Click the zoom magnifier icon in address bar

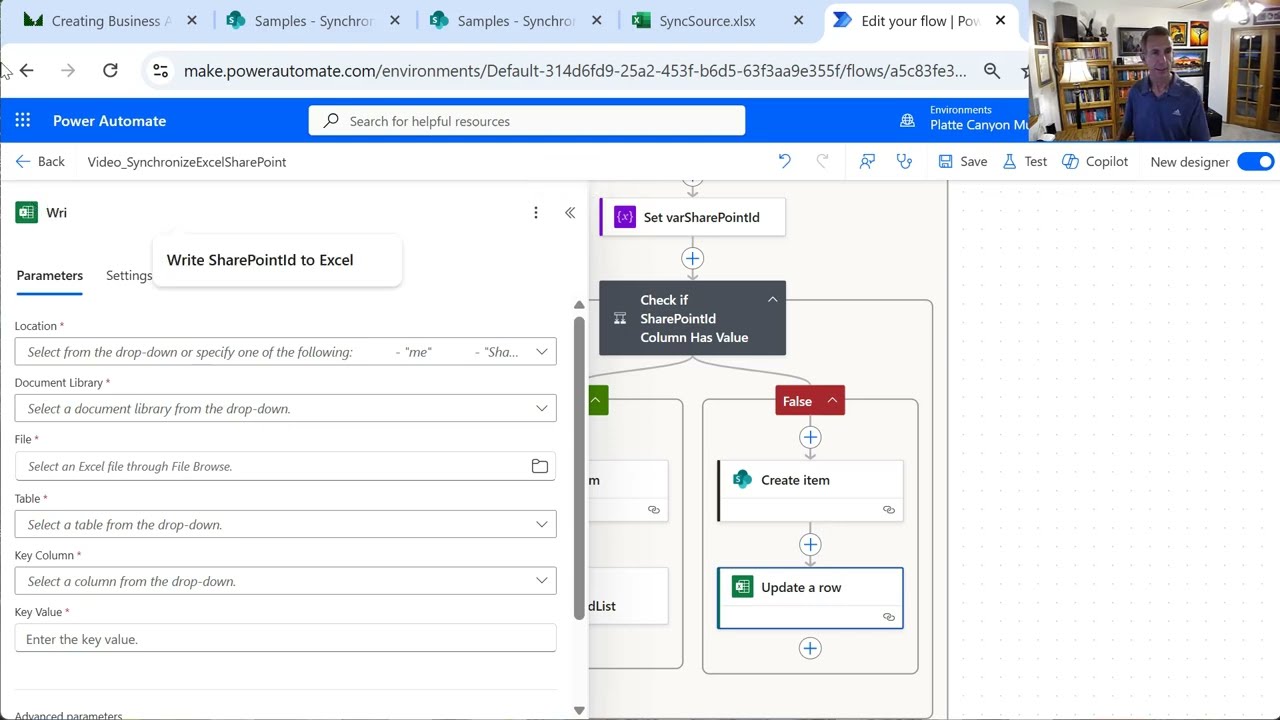point(992,70)
